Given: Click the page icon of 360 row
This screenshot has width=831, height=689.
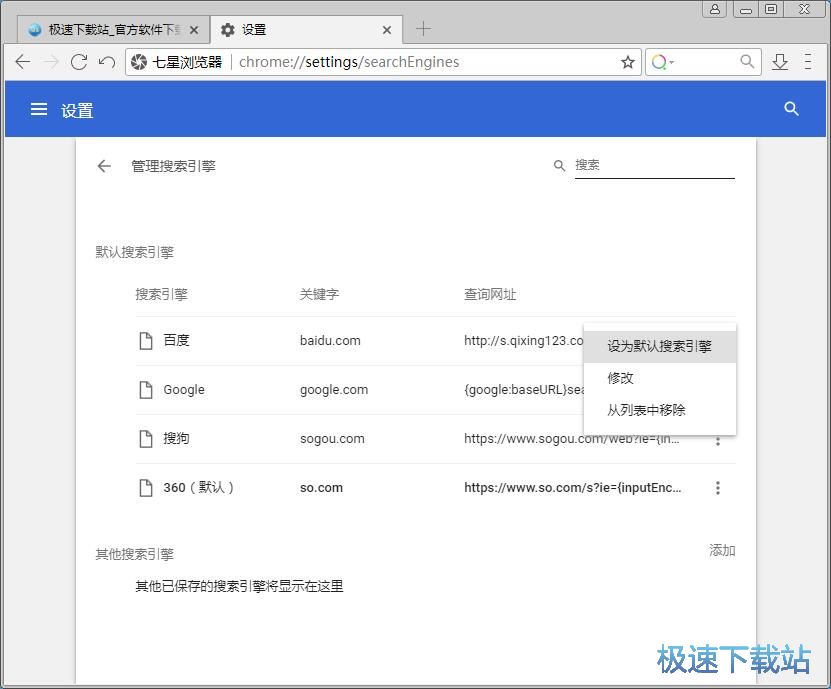Looking at the screenshot, I should pos(146,488).
